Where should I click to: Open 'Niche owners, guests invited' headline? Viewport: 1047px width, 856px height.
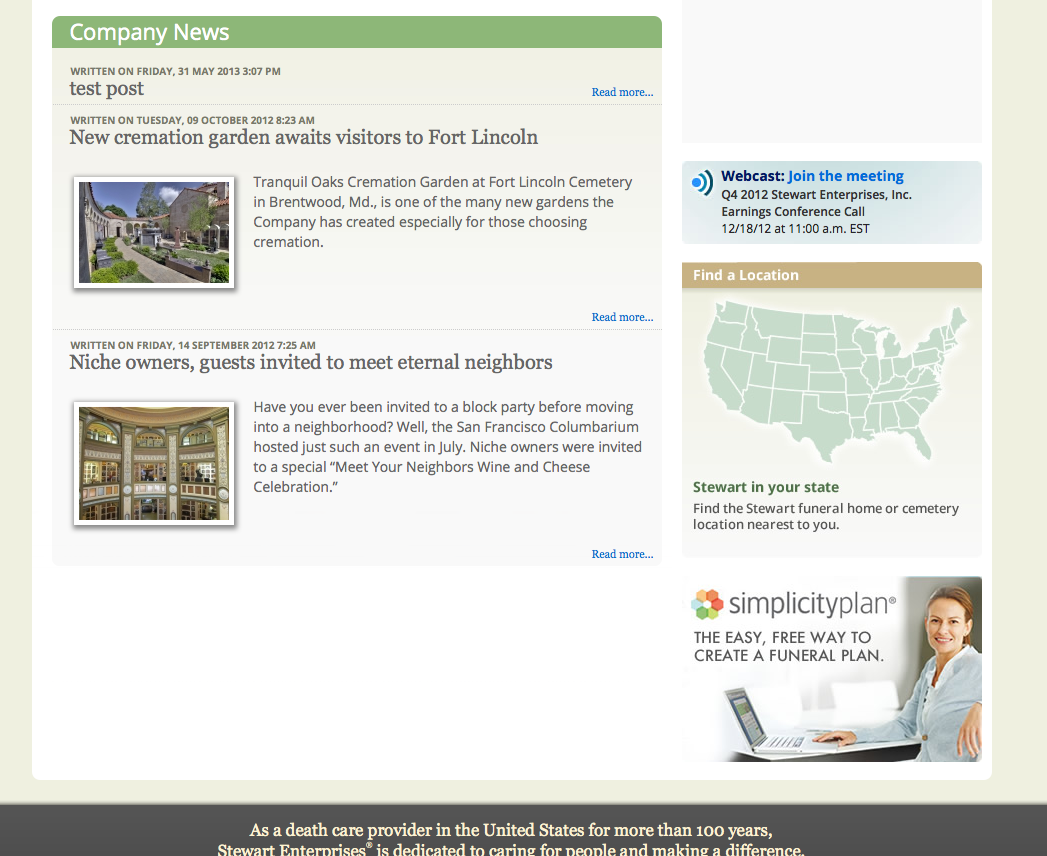coord(310,362)
